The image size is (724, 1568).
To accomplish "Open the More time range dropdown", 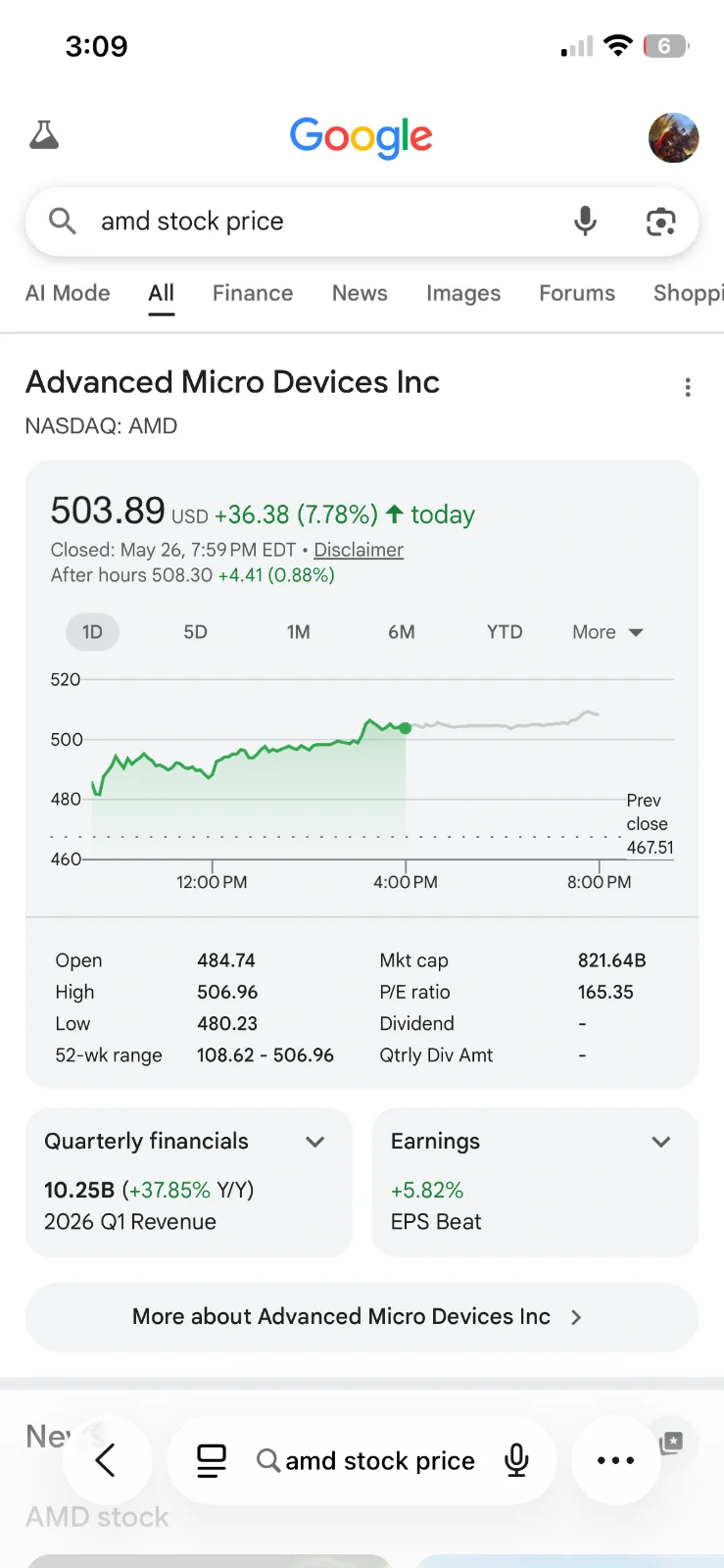I will [x=607, y=632].
